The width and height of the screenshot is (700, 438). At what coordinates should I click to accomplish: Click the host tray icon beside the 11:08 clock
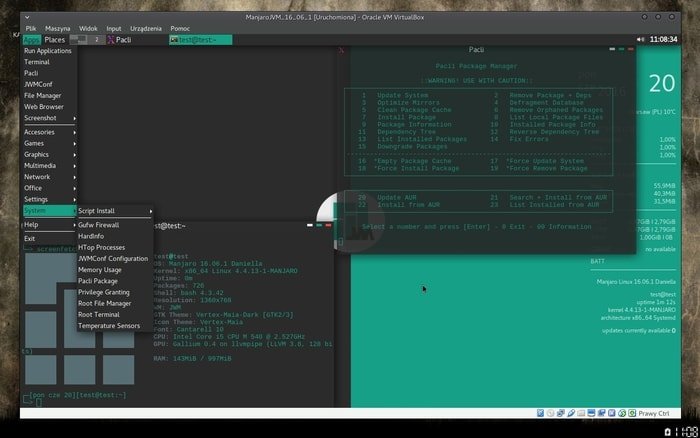[667, 432]
